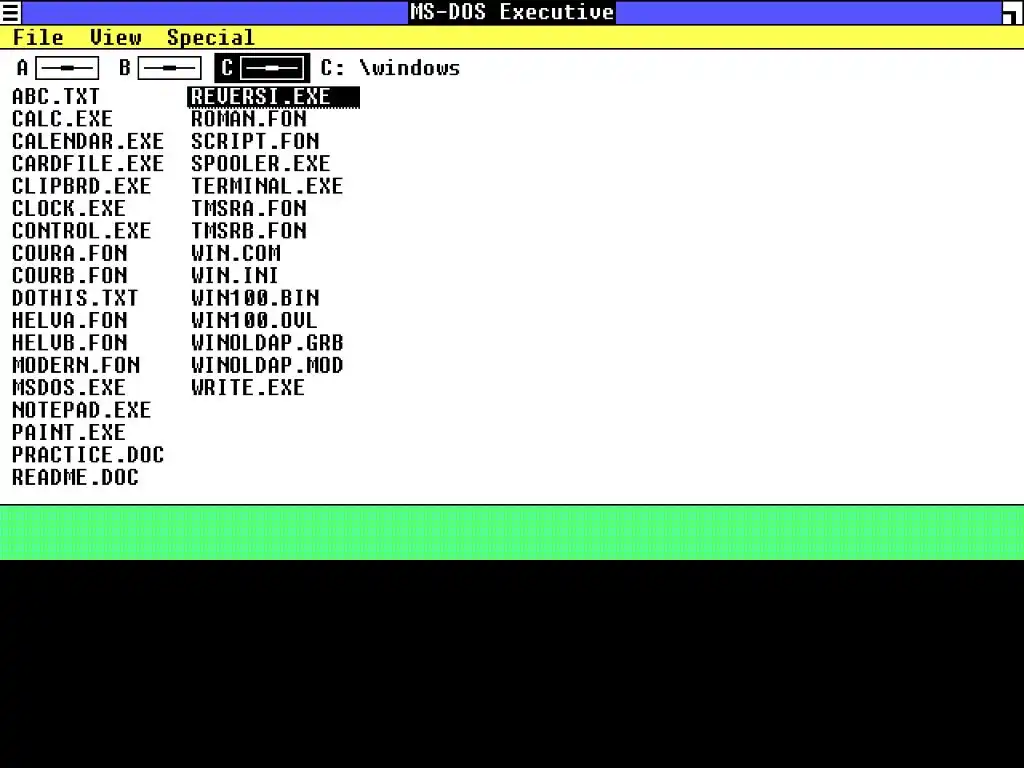Viewport: 1024px width, 768px height.
Task: Select WIN100.OVL file
Action: click(x=254, y=320)
